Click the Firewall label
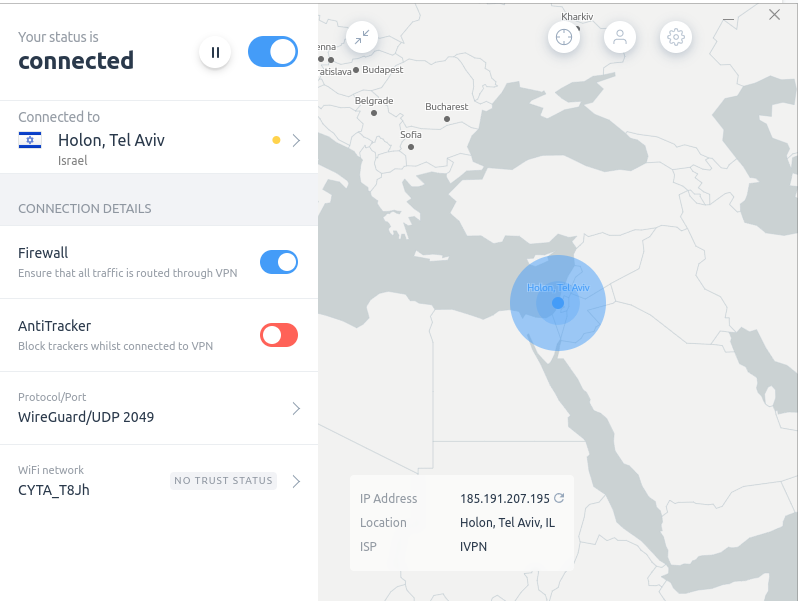Image resolution: width=798 pixels, height=601 pixels. pos(43,253)
